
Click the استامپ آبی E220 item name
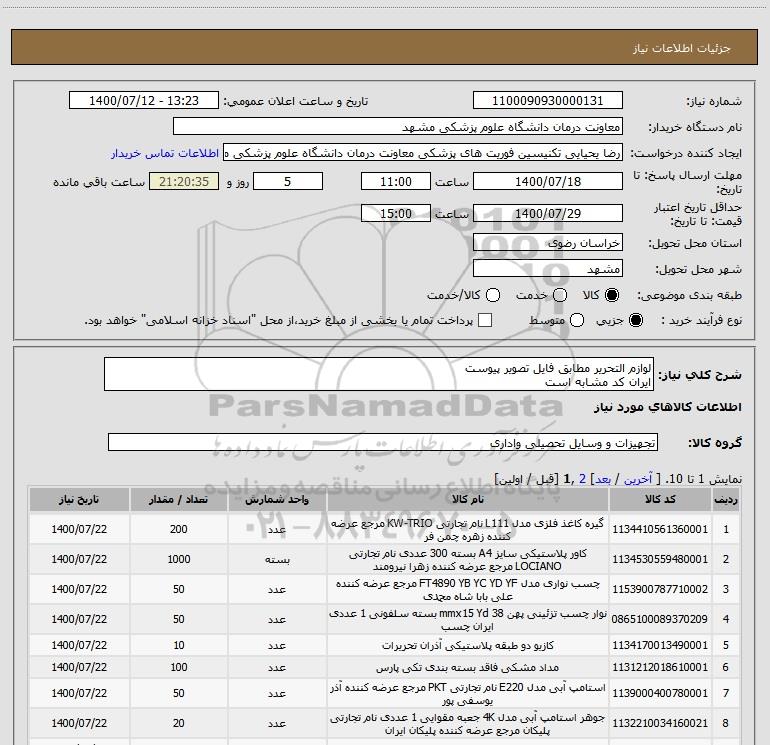468,693
